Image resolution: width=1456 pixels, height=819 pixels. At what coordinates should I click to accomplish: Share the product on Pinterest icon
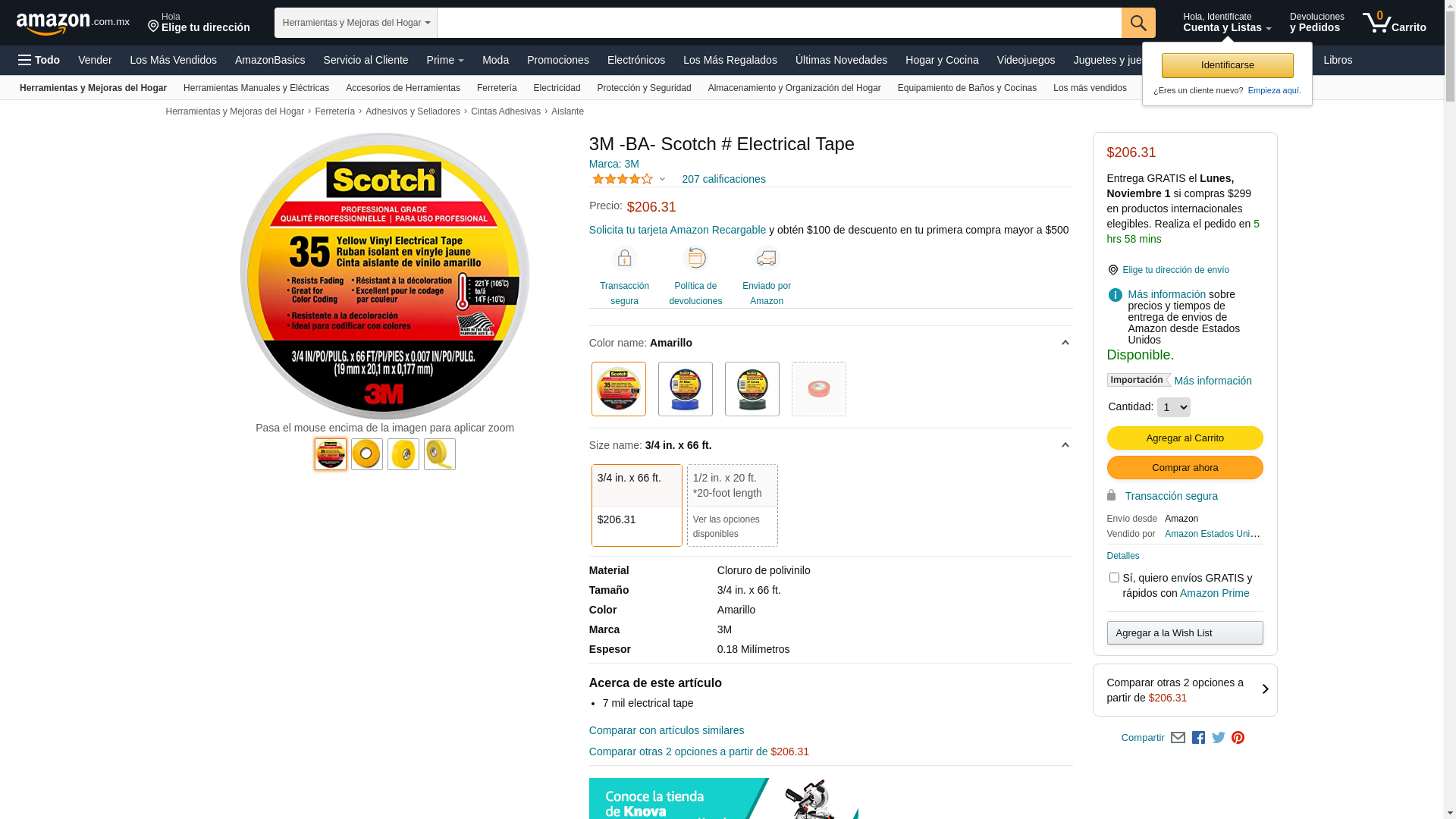1238,738
